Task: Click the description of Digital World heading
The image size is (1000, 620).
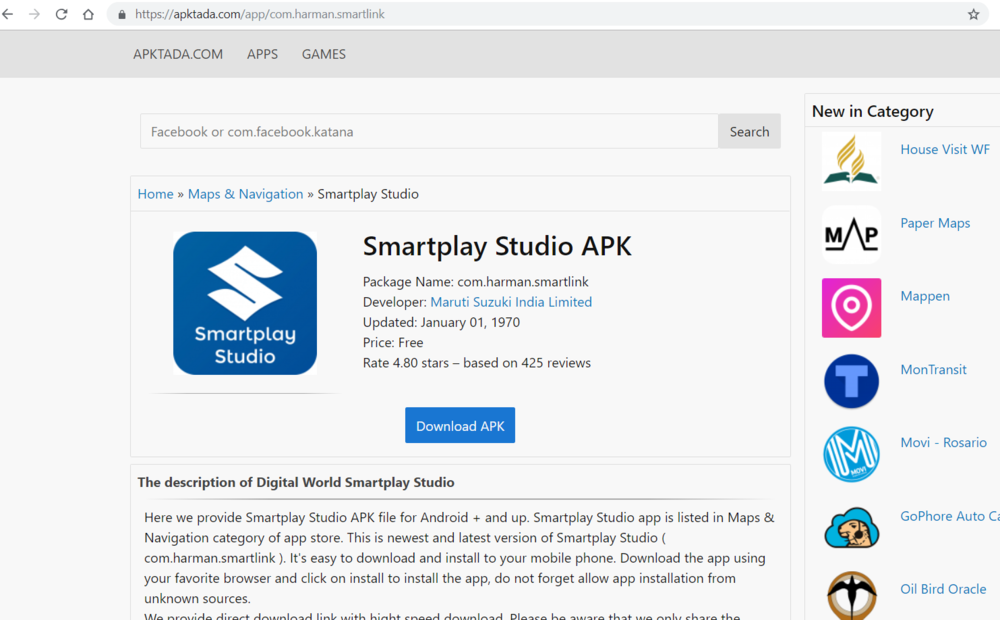Action: (x=296, y=482)
